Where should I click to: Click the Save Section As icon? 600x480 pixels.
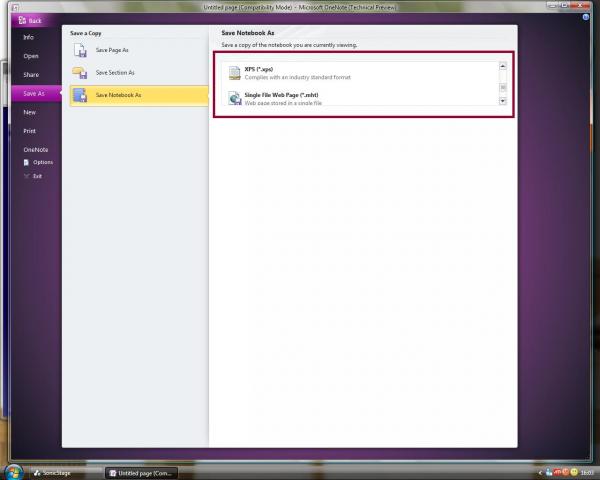click(x=80, y=73)
